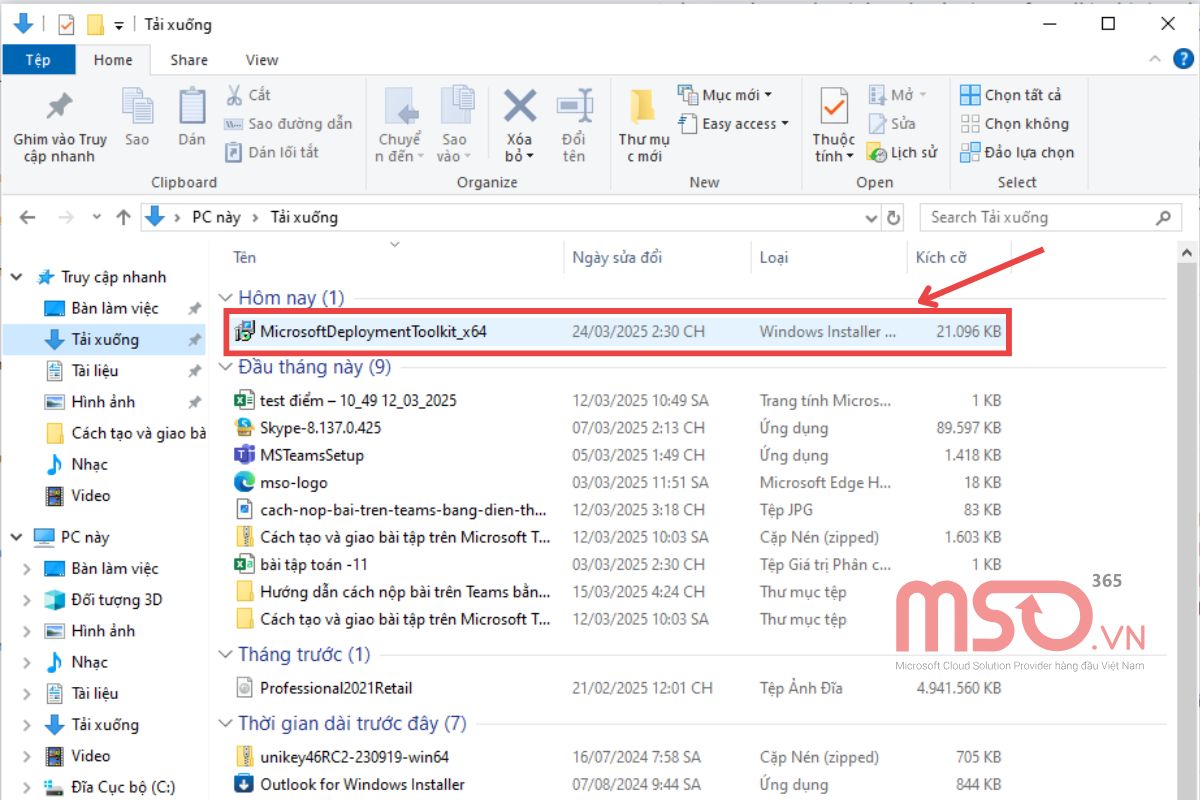Viewport: 1200px width, 800px height.
Task: Select the mso-logo Edge file icon
Action: click(x=244, y=482)
